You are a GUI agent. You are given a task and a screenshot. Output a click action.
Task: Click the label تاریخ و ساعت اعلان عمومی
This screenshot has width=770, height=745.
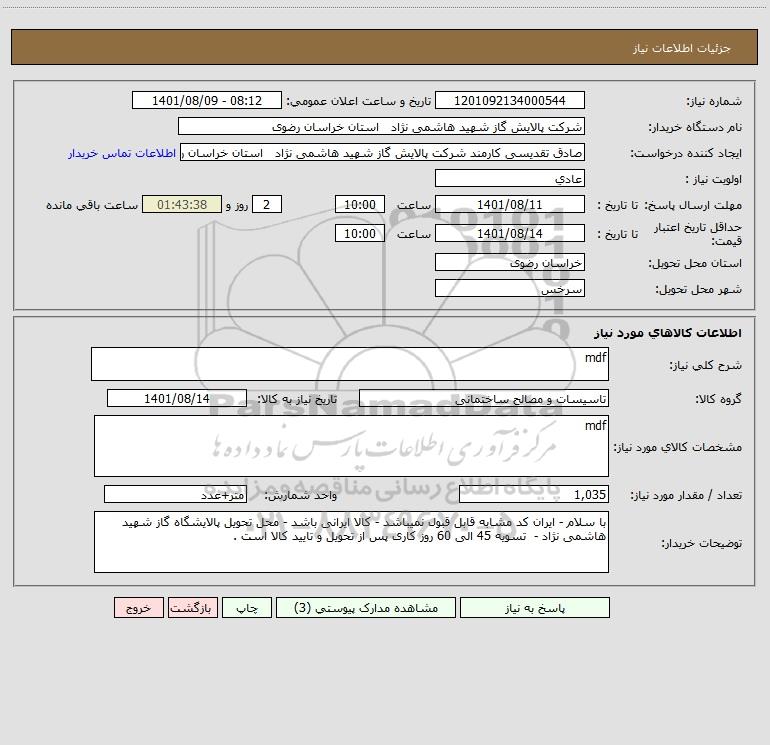359,101
